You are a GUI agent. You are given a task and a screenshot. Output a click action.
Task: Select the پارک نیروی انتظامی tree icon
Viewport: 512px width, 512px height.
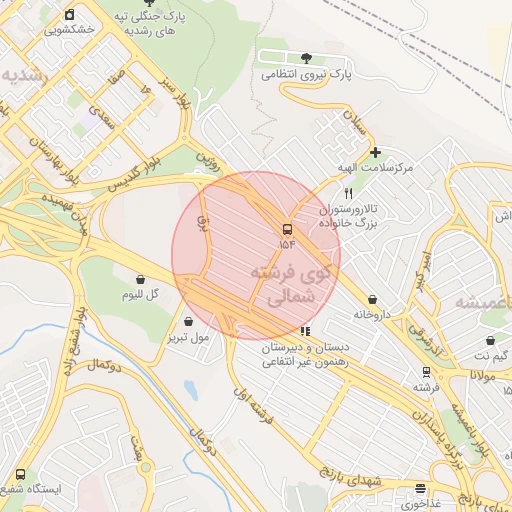[x=306, y=58]
